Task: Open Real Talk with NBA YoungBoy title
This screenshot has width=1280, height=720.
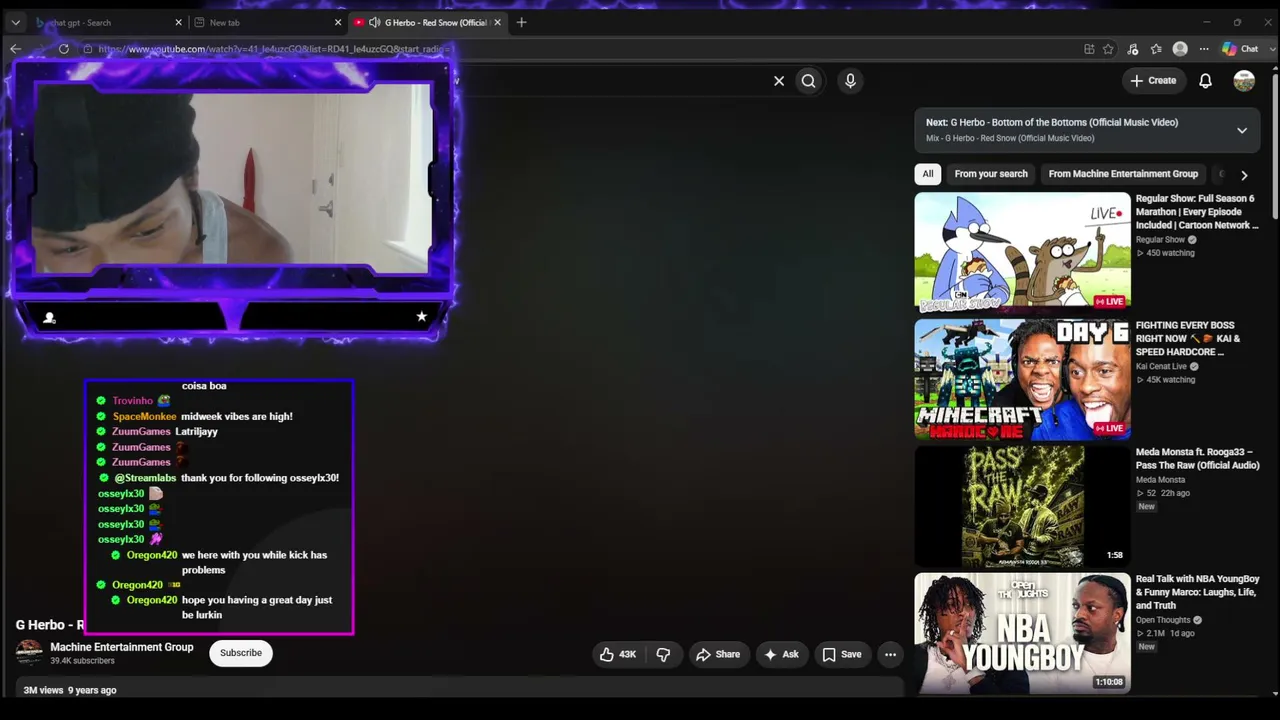Action: click(x=1198, y=592)
